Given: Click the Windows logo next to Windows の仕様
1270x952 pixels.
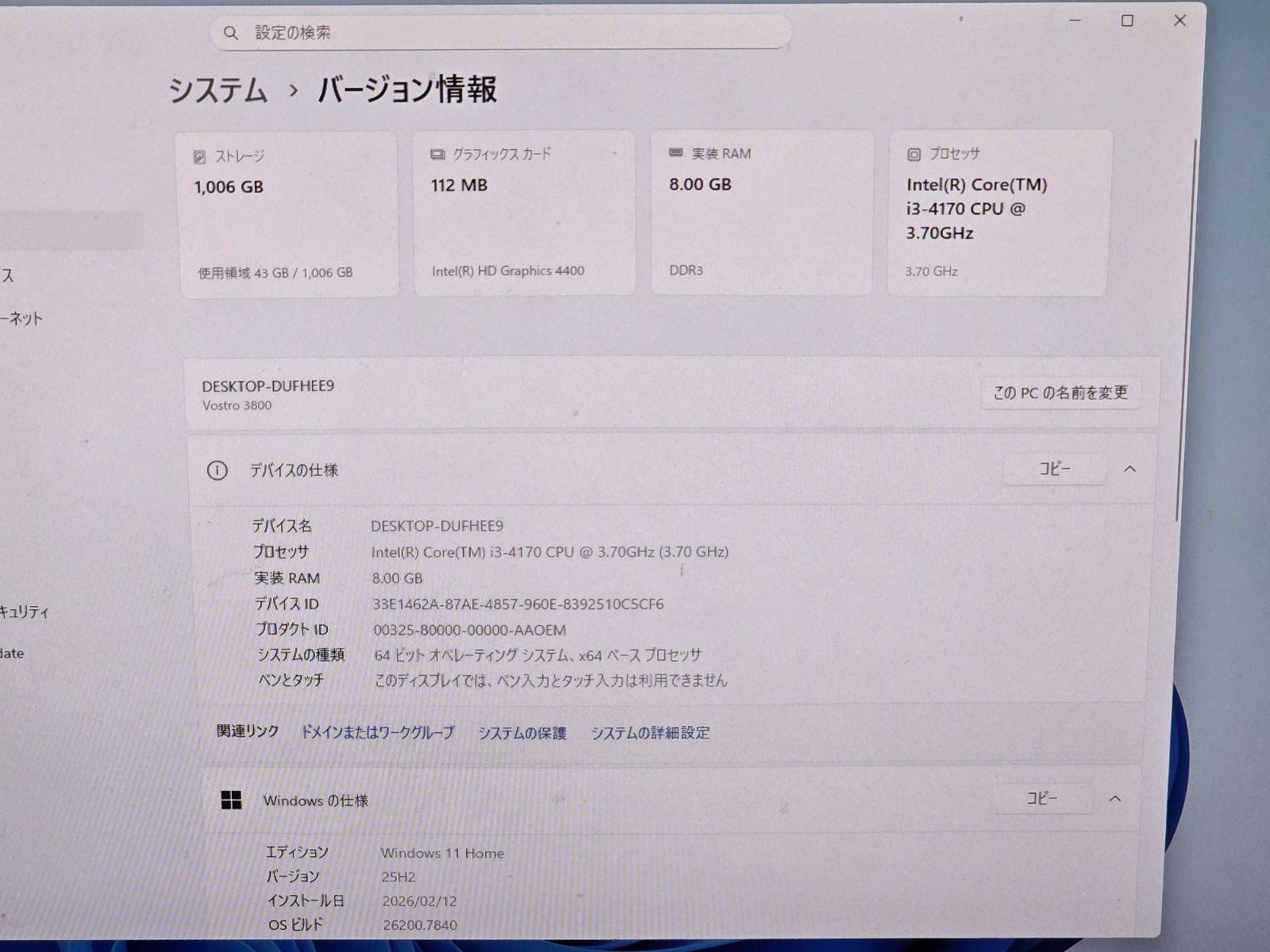Looking at the screenshot, I should (x=232, y=801).
